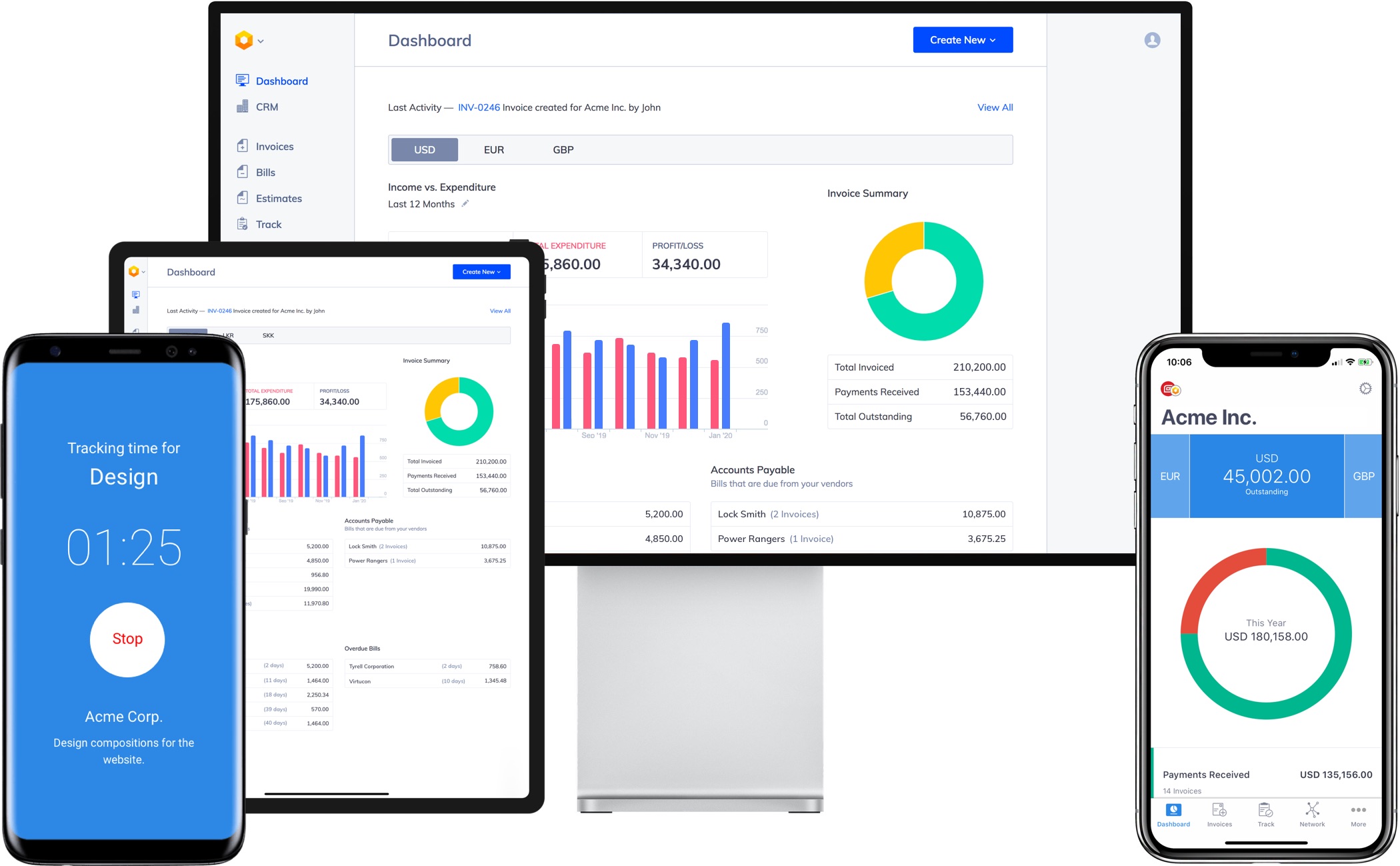This screenshot has width=1400, height=866.
Task: Select the EUR currency tab on desktop
Action: click(494, 149)
